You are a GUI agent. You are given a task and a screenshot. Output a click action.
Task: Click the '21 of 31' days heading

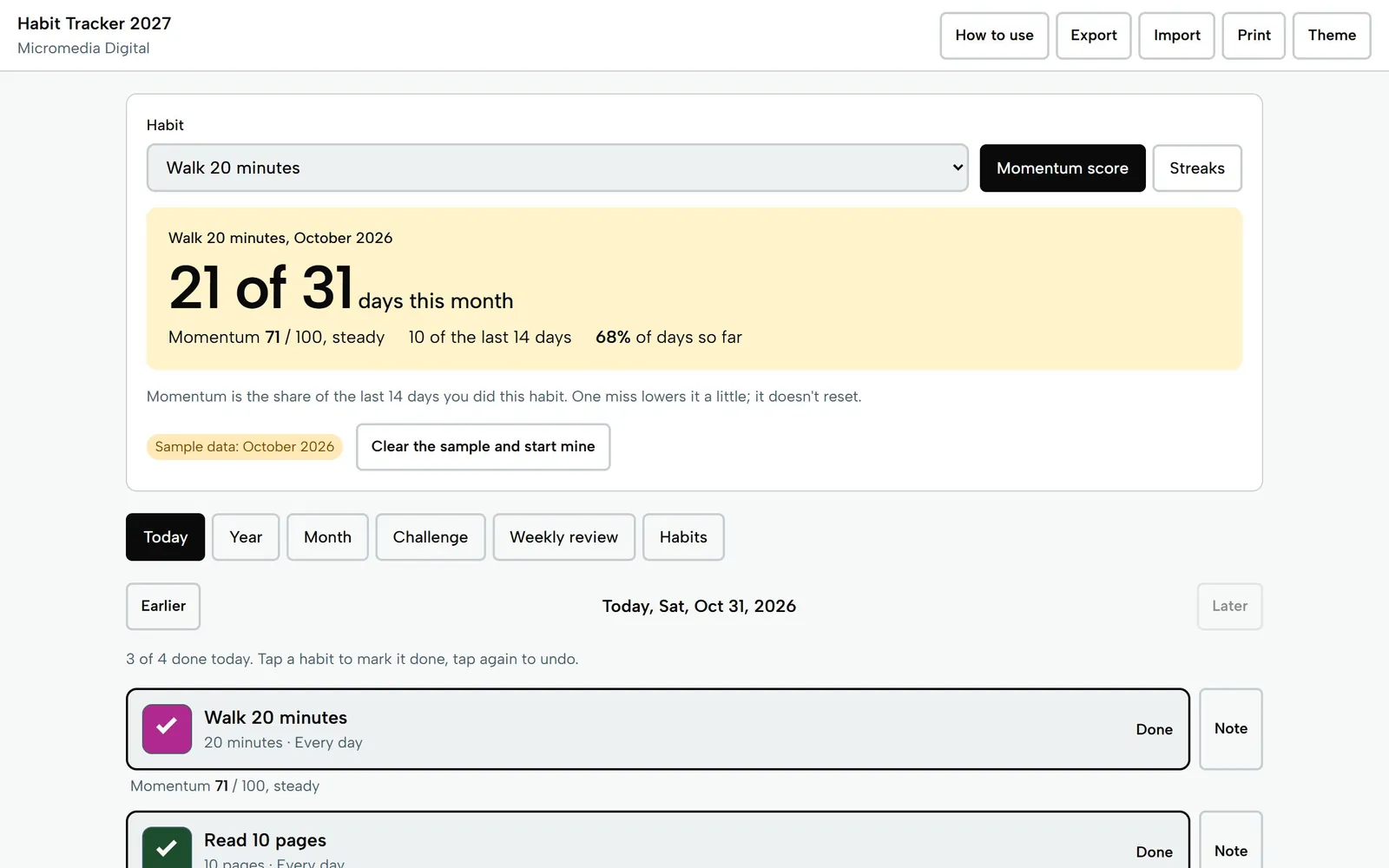coord(261,287)
